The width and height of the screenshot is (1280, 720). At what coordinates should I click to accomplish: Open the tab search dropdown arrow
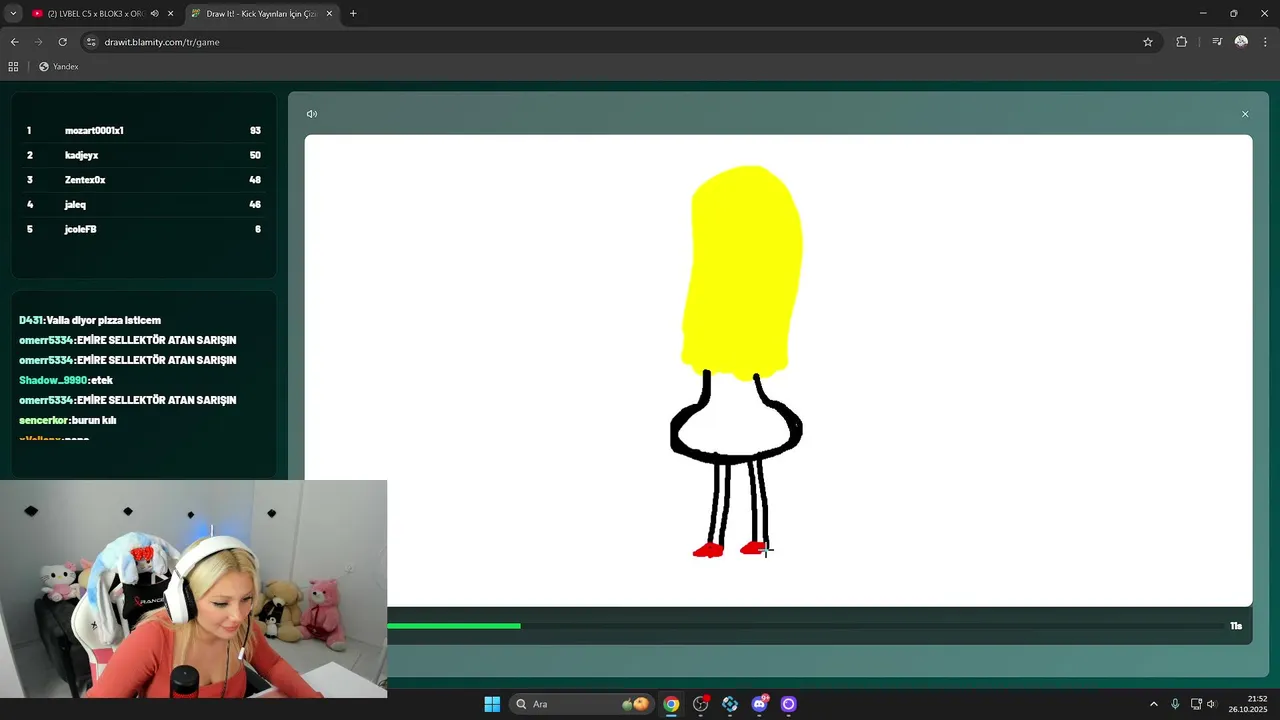13,14
